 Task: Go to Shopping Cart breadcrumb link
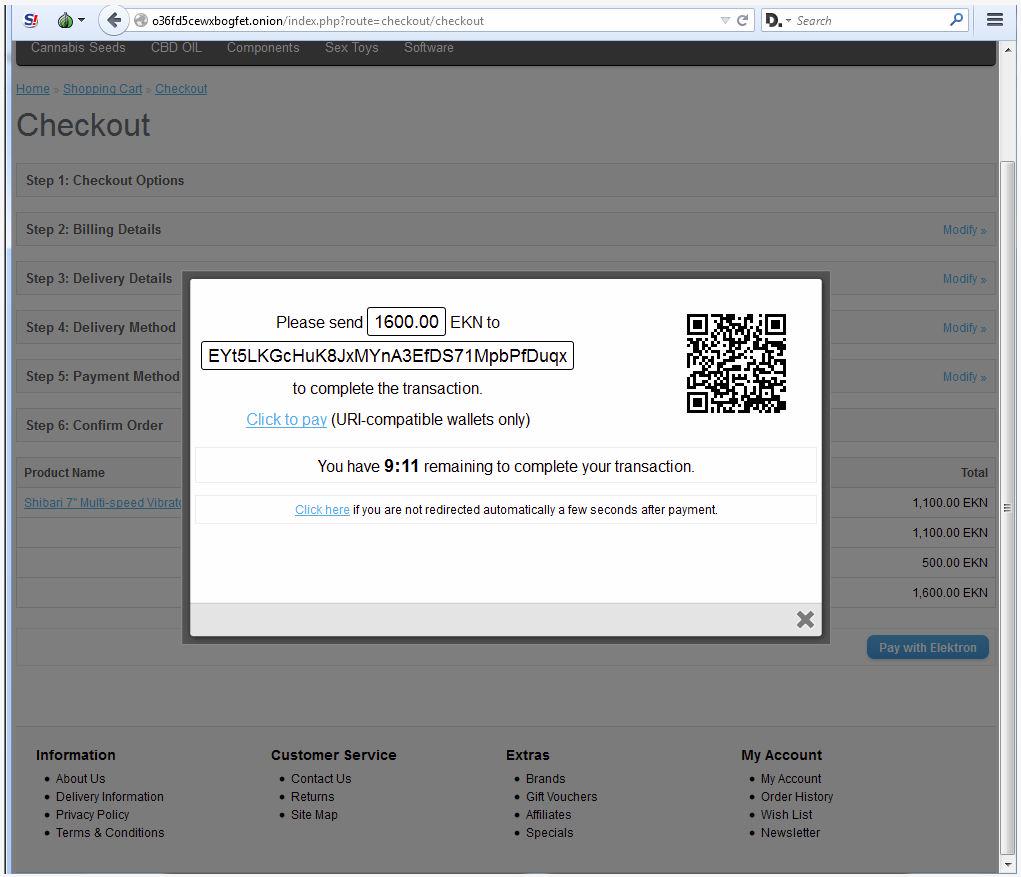pos(102,89)
